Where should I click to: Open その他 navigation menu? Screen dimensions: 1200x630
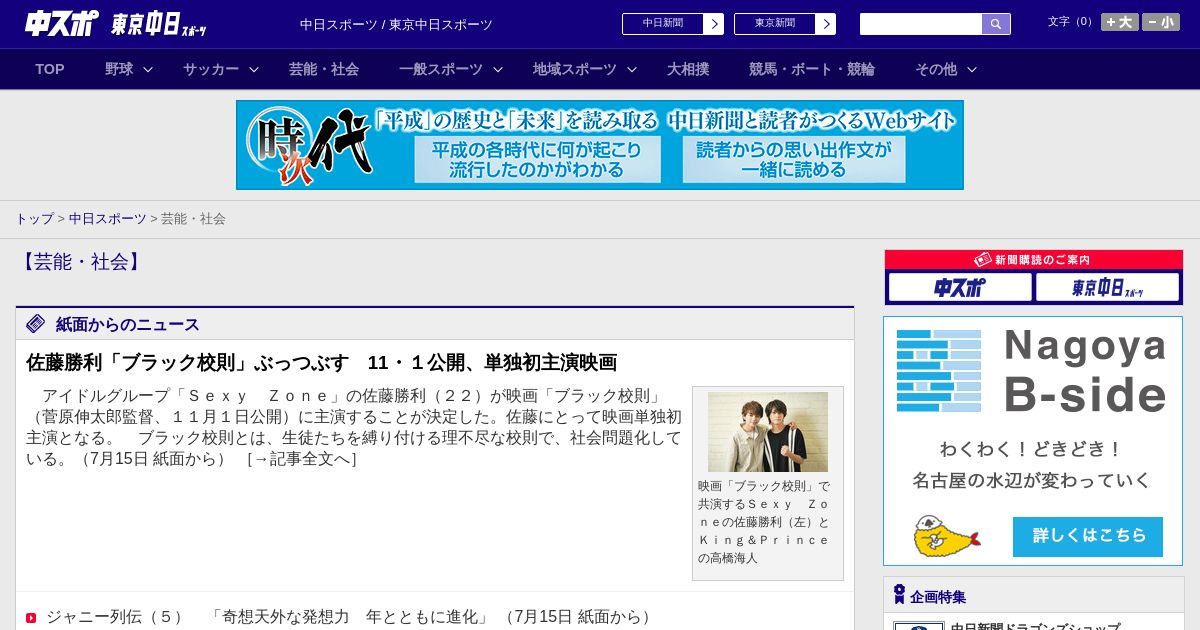click(936, 69)
